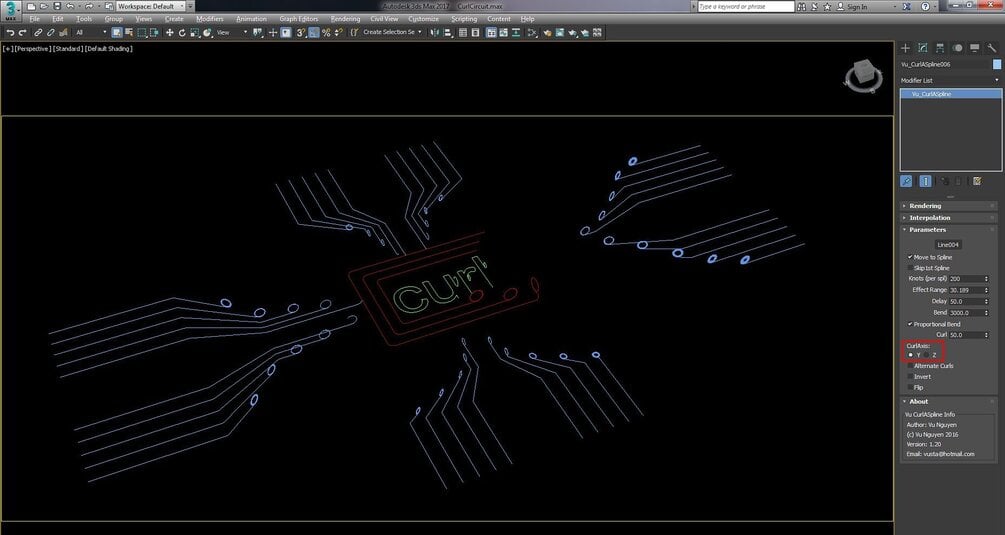Collapse the About rollout

point(949,402)
